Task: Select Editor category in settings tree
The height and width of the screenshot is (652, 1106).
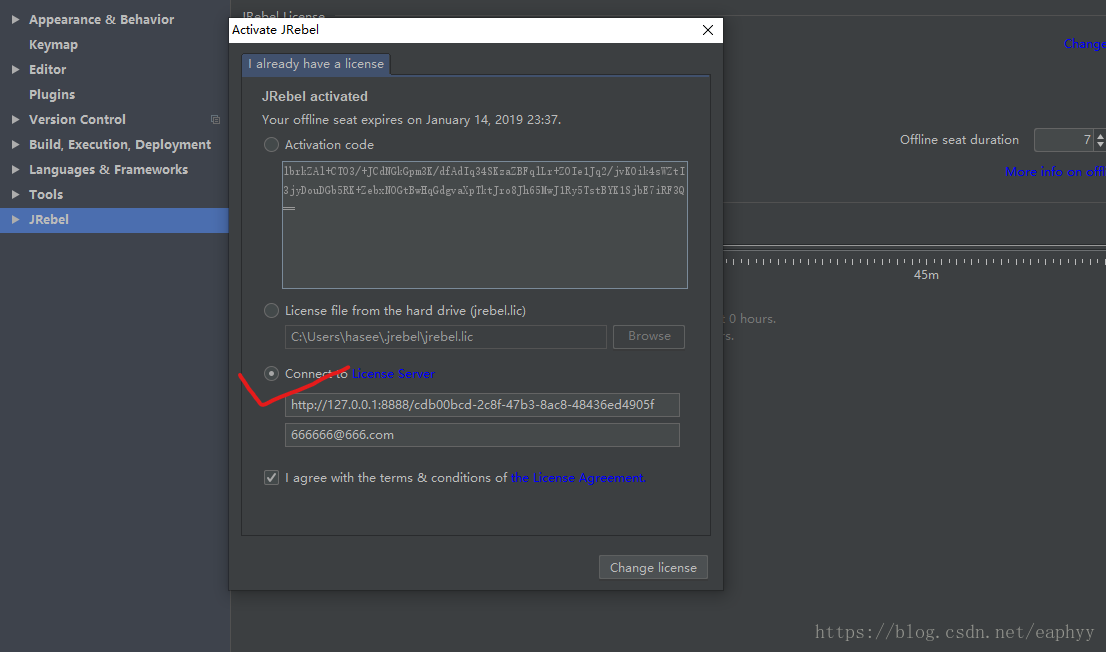Action: click(47, 70)
